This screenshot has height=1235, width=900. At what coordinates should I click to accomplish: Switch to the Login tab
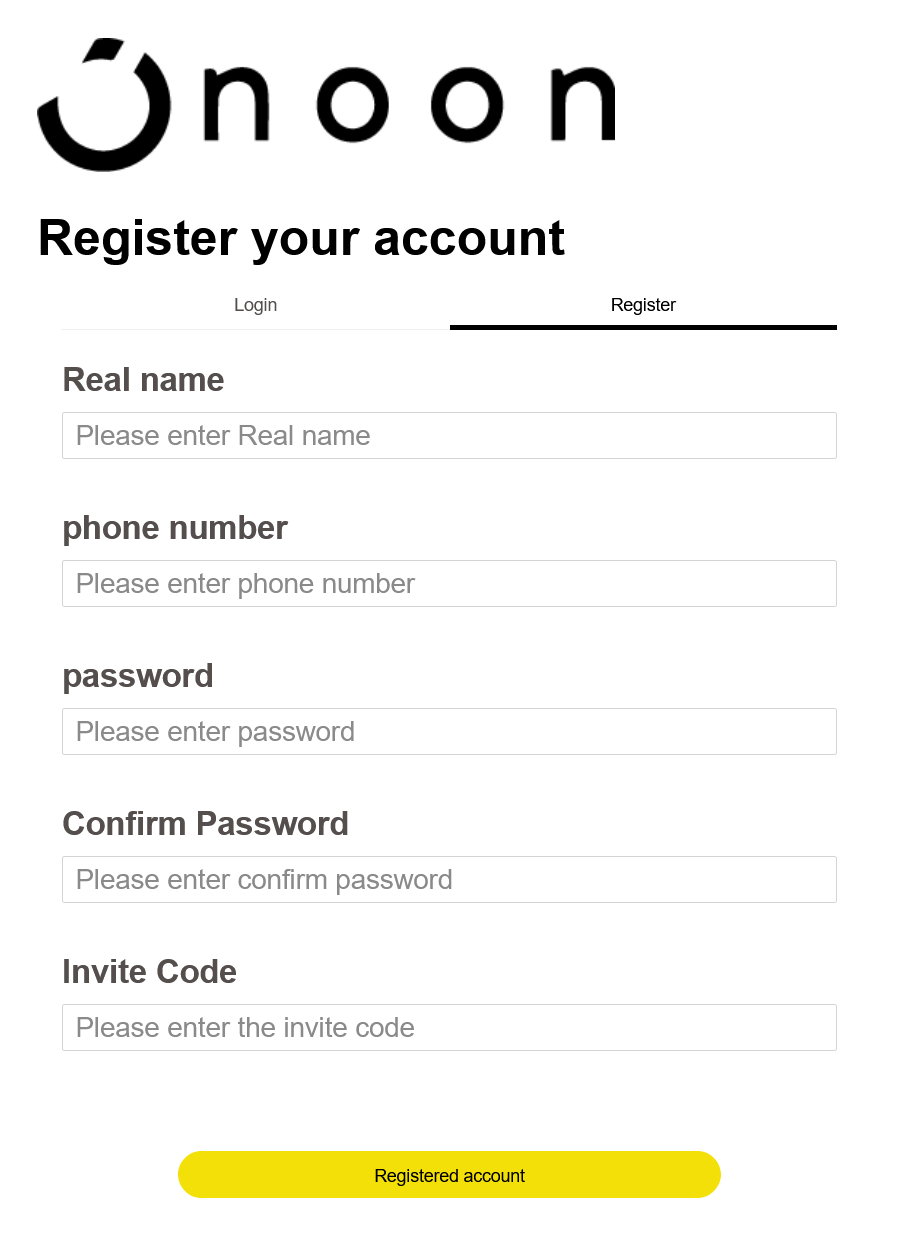coord(256,305)
